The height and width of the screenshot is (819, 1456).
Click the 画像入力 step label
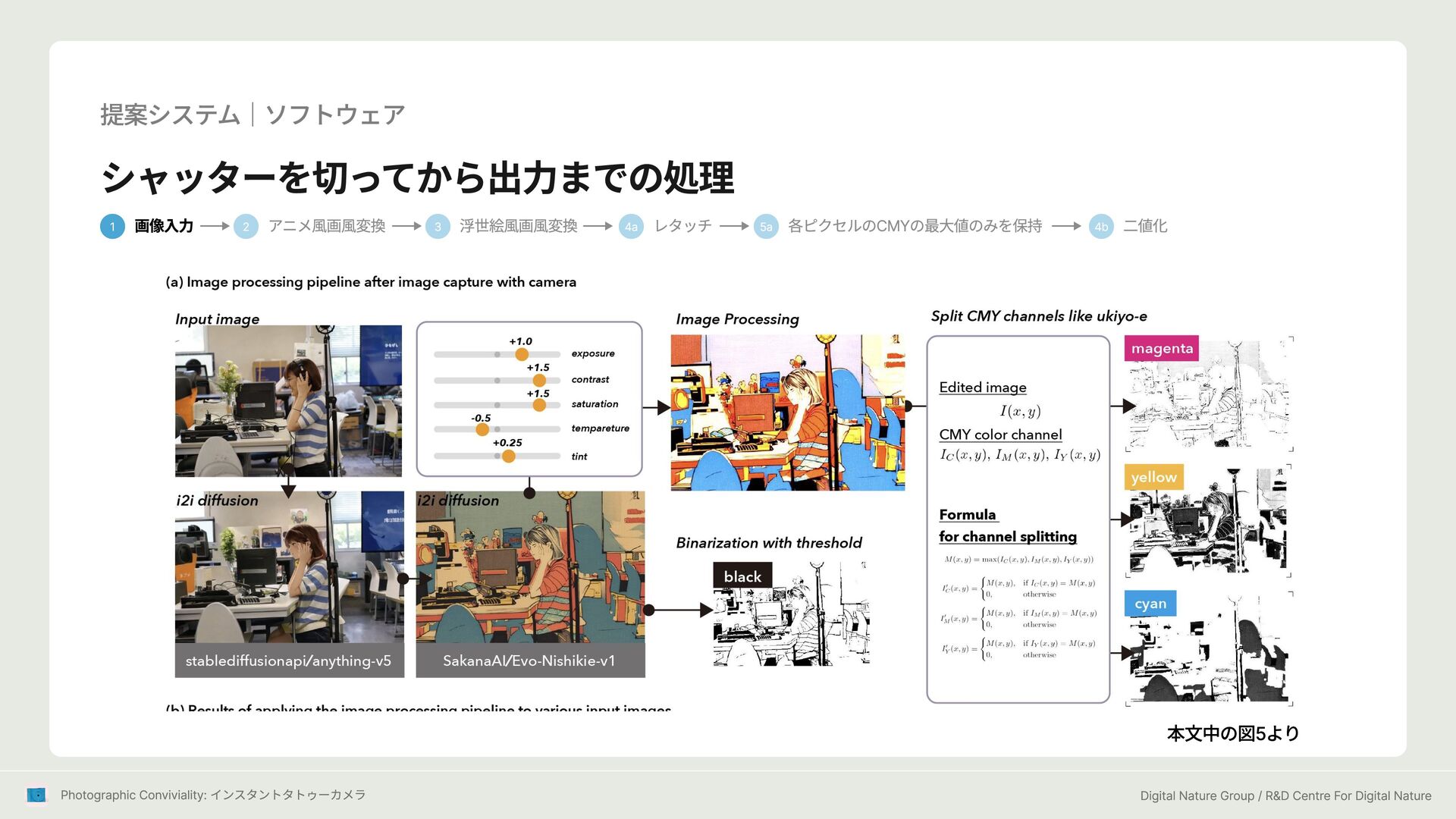coord(164,226)
